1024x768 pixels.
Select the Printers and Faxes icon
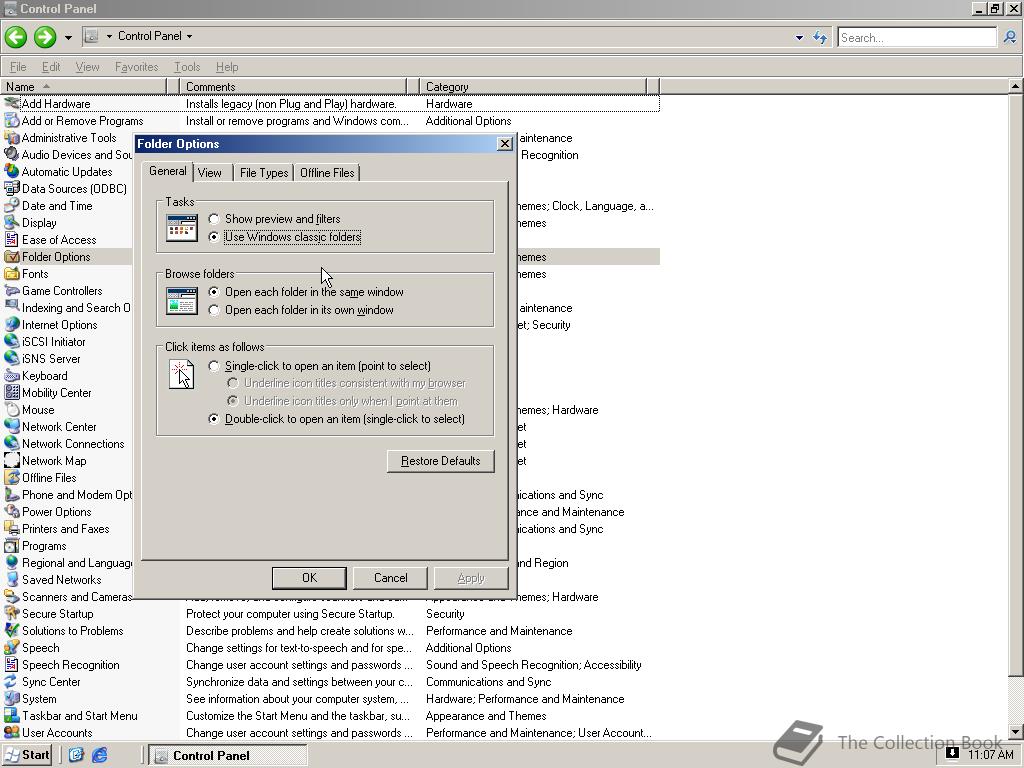(x=12, y=528)
